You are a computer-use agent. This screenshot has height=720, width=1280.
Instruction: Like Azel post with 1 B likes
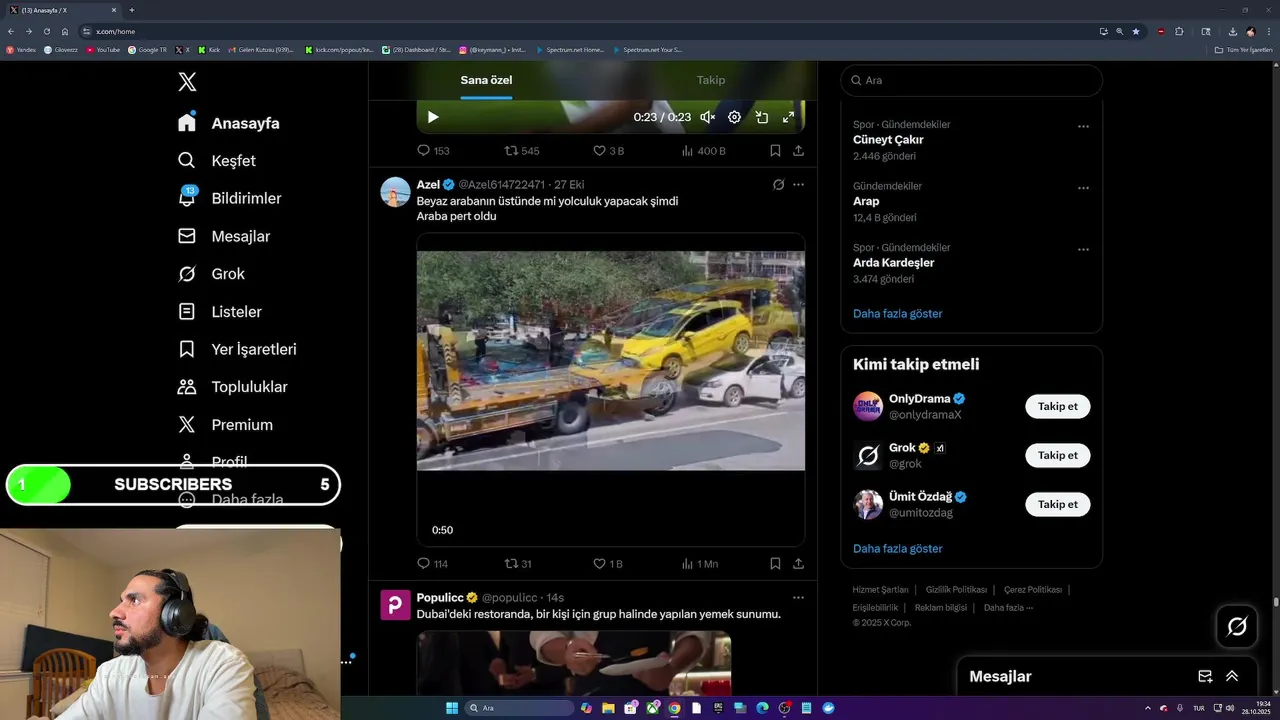pos(608,564)
